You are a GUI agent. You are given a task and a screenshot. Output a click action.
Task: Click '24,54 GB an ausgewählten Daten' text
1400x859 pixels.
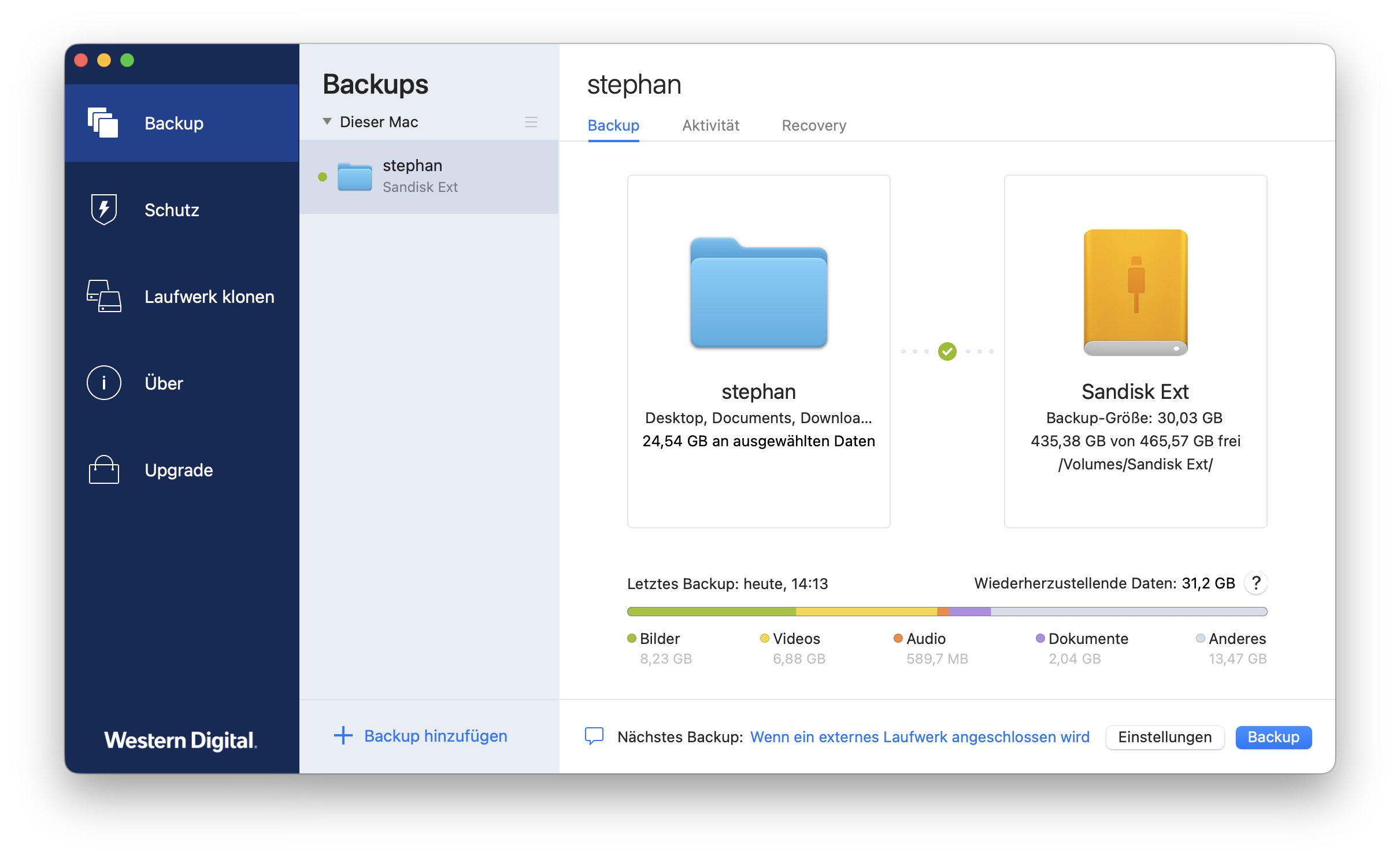(x=758, y=441)
